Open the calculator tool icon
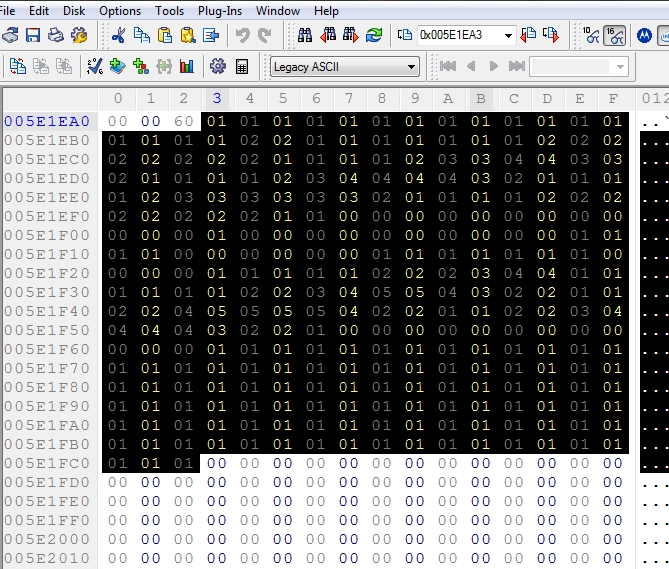The height and width of the screenshot is (569, 669). click(x=241, y=67)
